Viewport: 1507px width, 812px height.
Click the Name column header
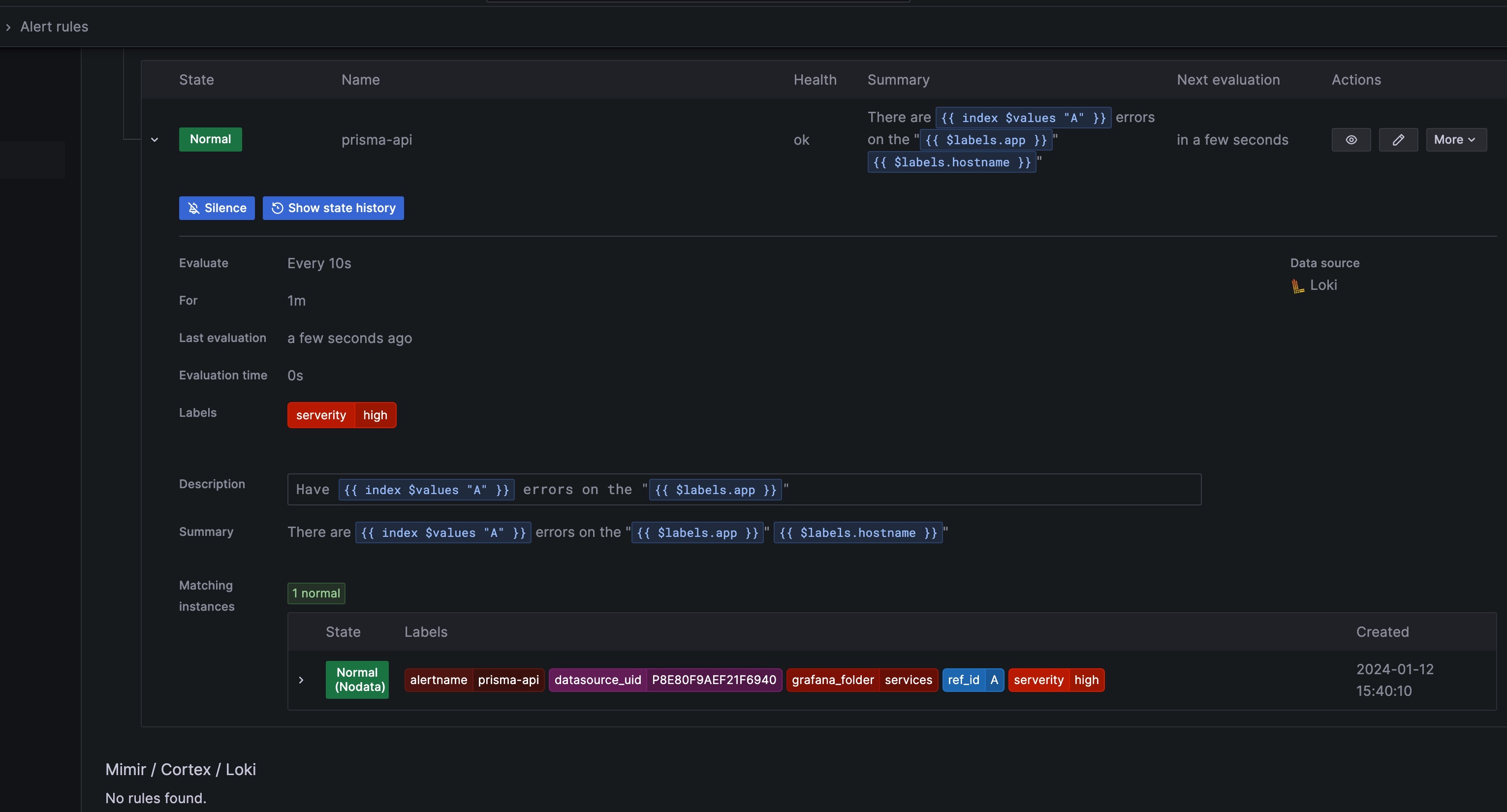[x=360, y=80]
